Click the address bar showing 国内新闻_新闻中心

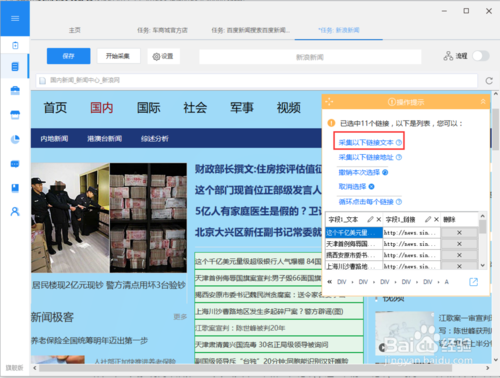(x=257, y=81)
